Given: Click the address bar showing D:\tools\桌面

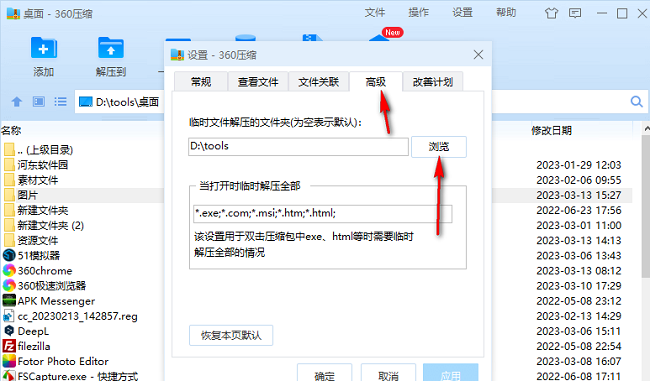Looking at the screenshot, I should 120,102.
